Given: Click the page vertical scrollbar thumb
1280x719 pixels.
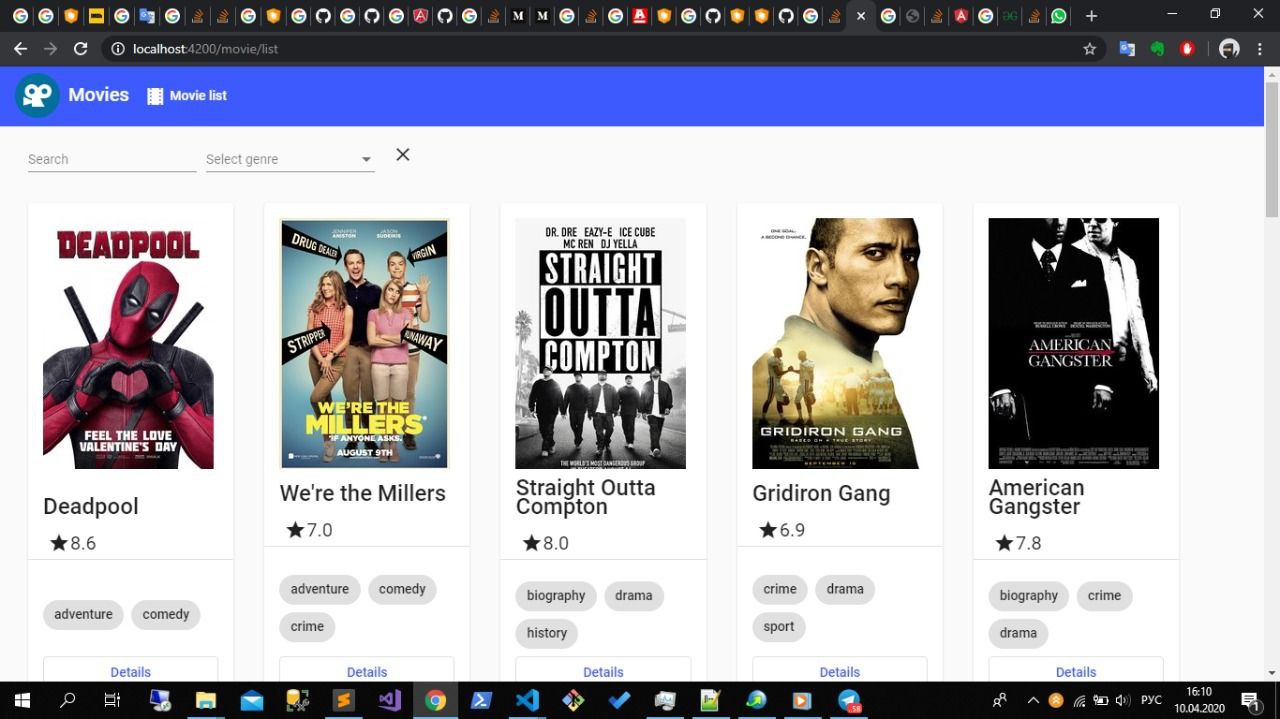Looking at the screenshot, I should click(1272, 150).
